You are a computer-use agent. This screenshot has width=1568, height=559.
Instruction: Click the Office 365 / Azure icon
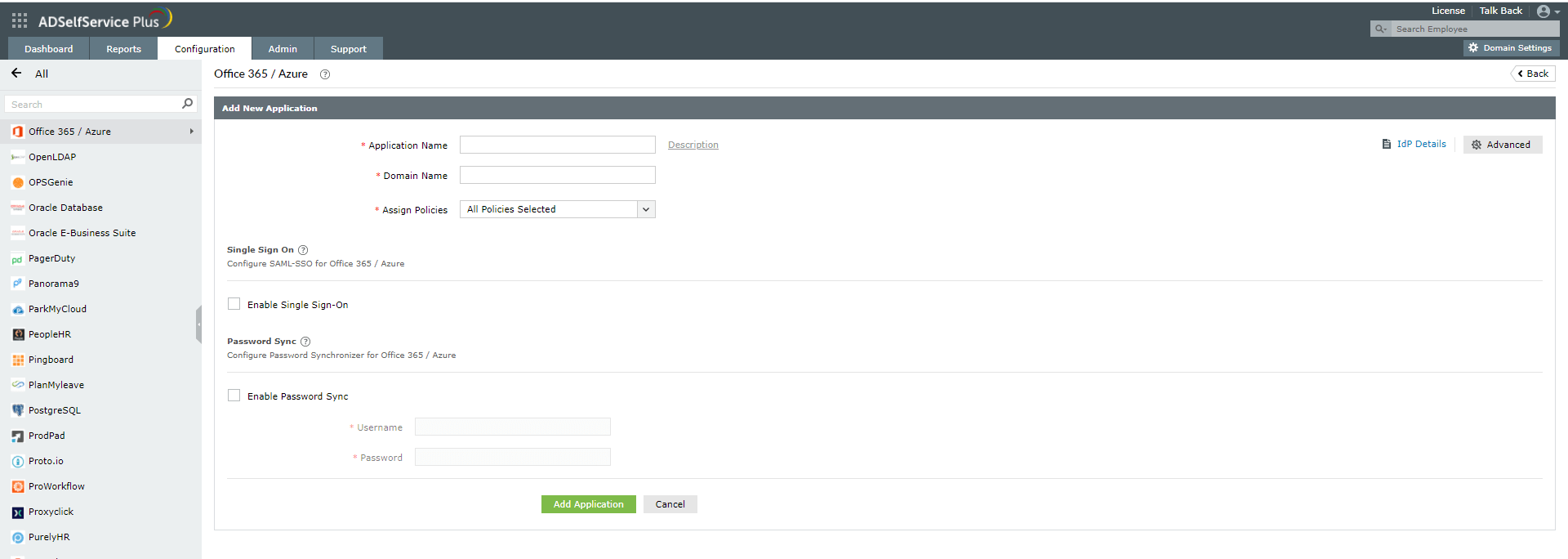click(x=18, y=132)
